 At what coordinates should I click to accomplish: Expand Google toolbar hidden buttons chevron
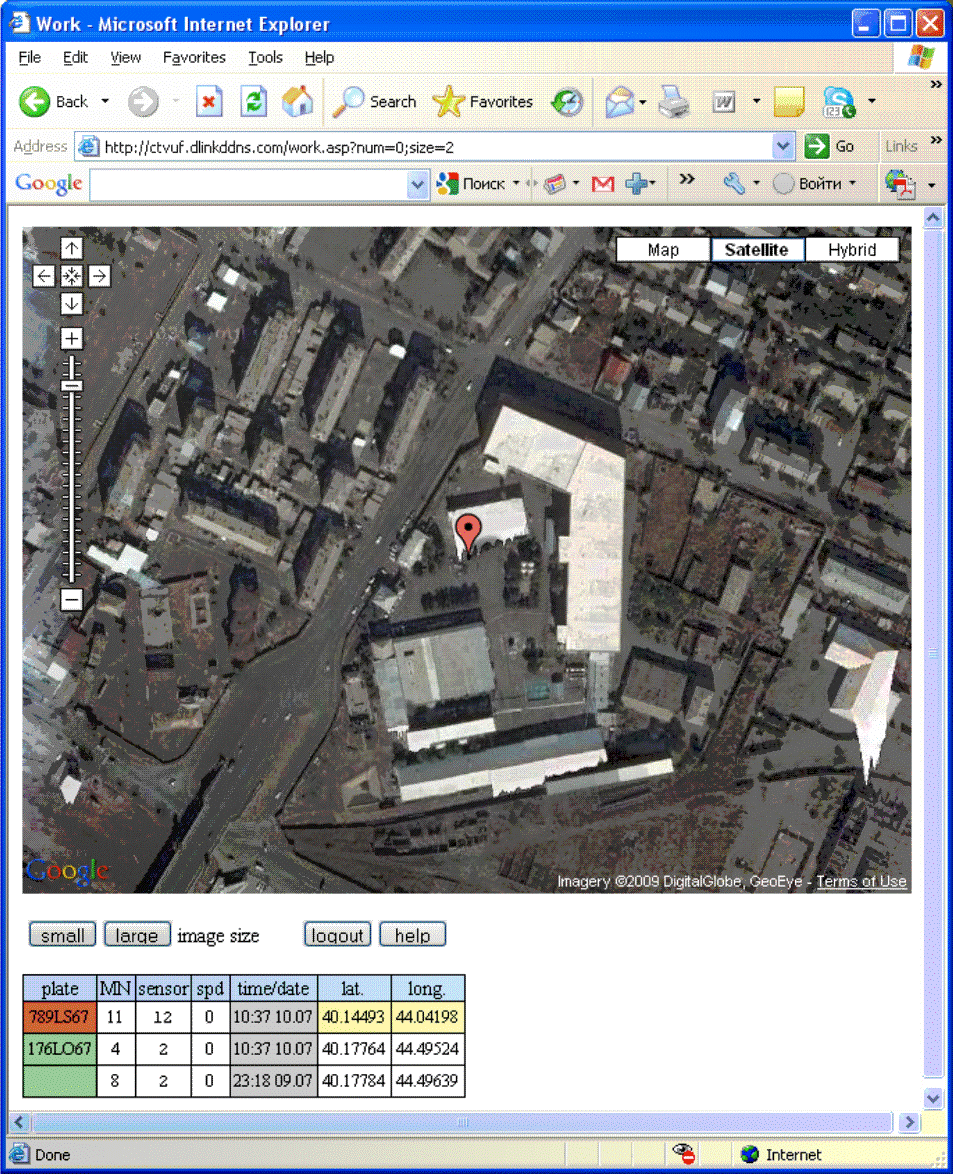pos(686,179)
